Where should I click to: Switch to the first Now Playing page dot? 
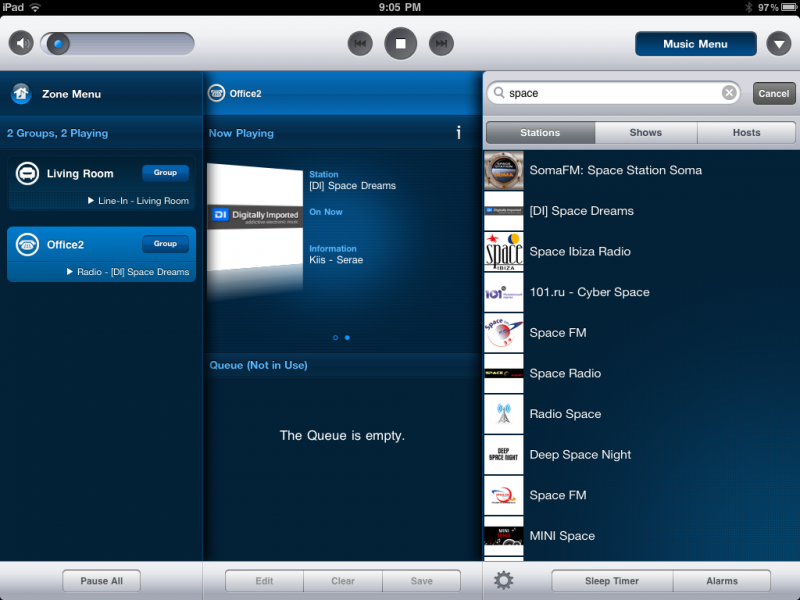click(x=335, y=338)
